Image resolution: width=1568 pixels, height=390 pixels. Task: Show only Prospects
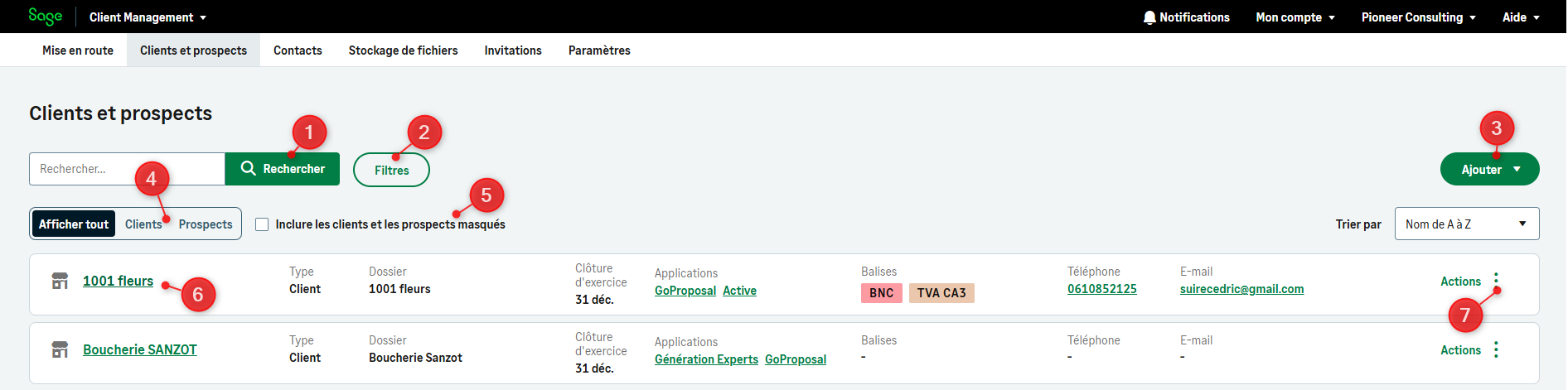(206, 224)
